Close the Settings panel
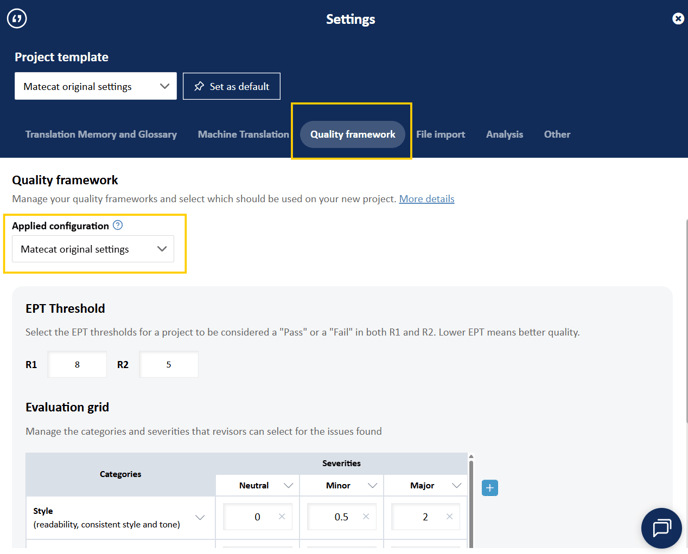688x554 pixels. [x=677, y=18]
